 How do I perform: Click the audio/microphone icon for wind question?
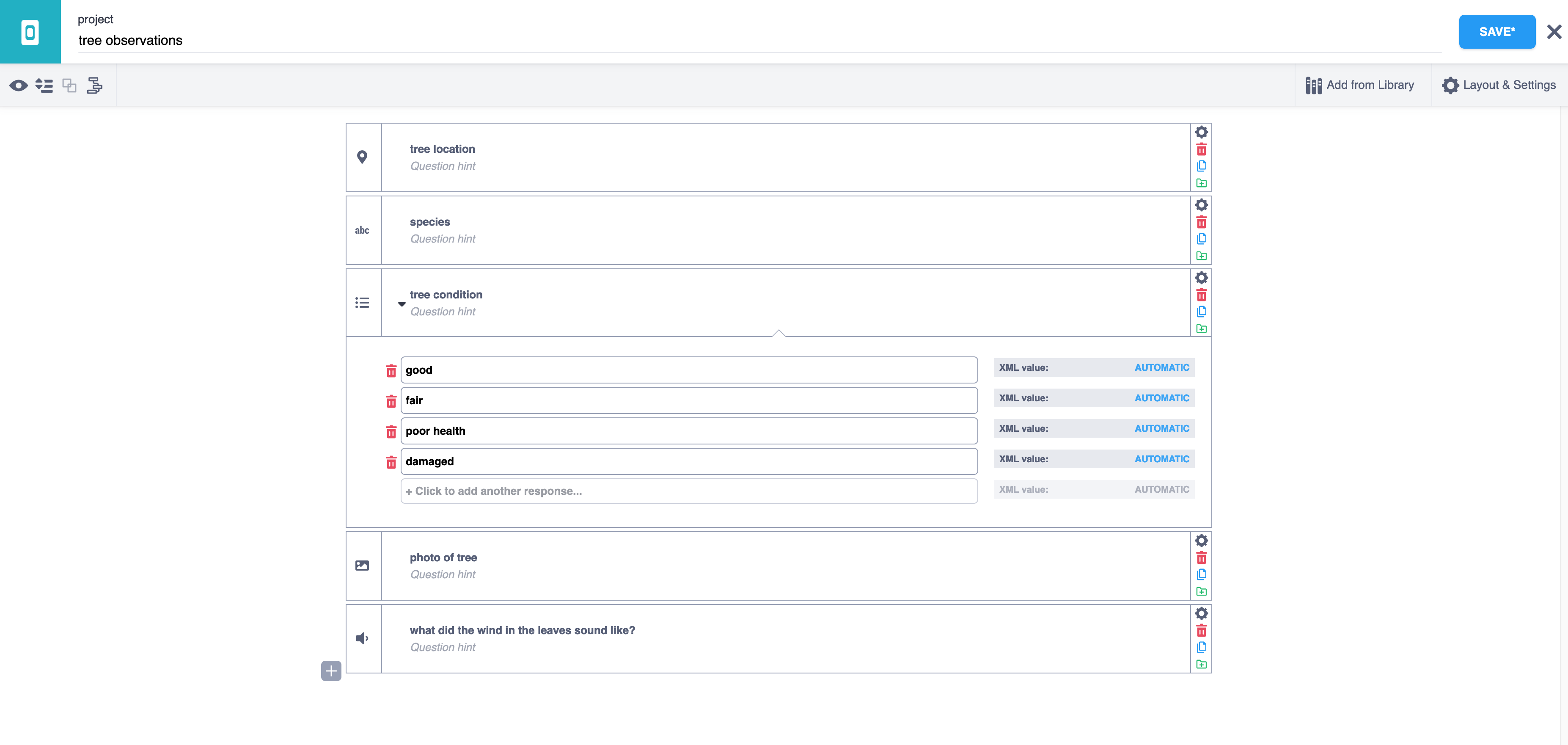[x=362, y=638]
